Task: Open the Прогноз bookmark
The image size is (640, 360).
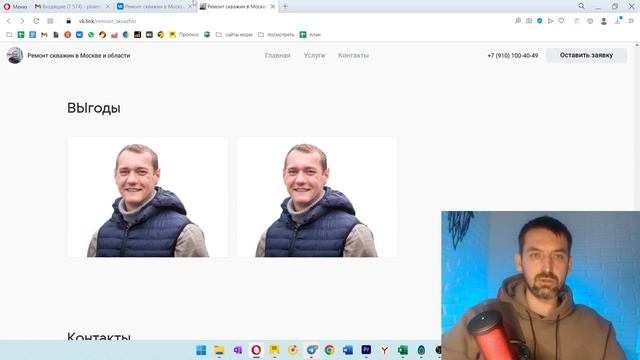Action: coord(184,35)
